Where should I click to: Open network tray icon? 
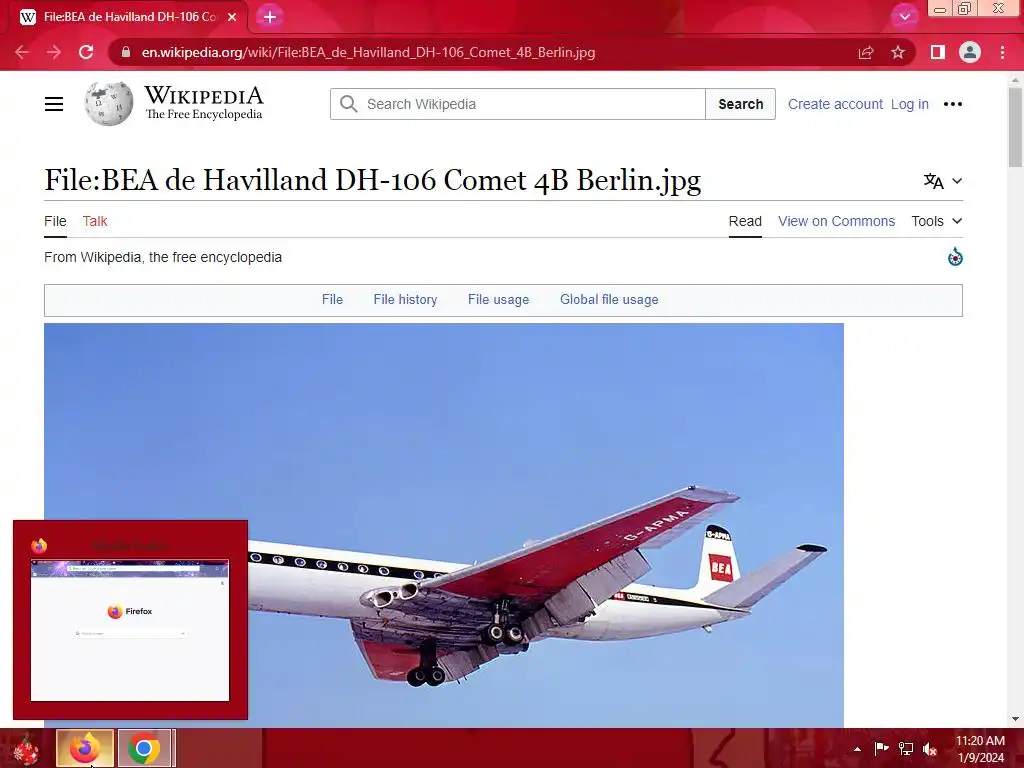906,749
